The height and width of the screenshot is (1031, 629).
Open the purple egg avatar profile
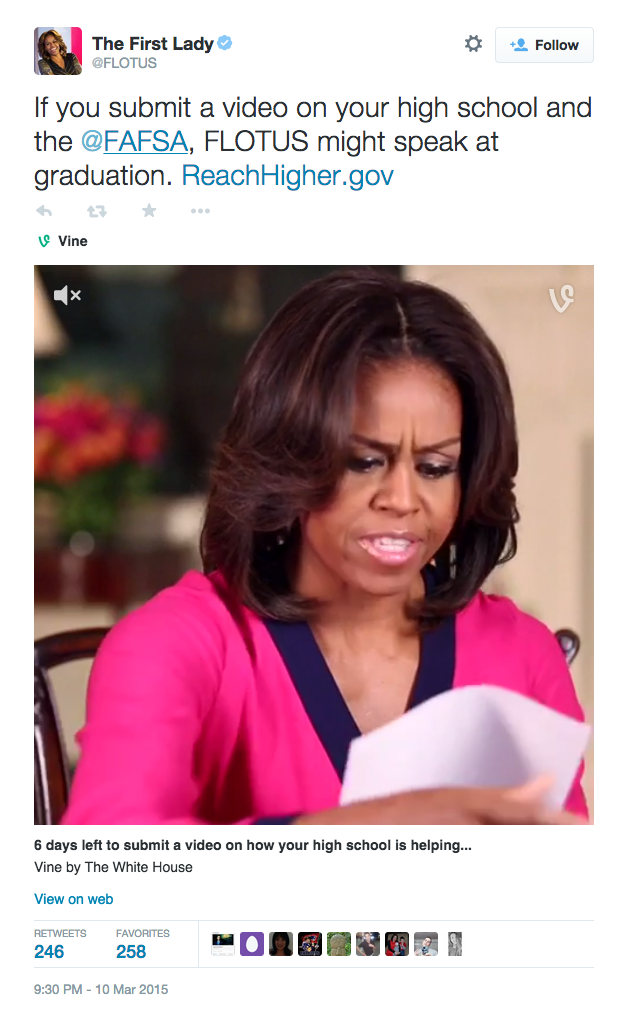(252, 944)
